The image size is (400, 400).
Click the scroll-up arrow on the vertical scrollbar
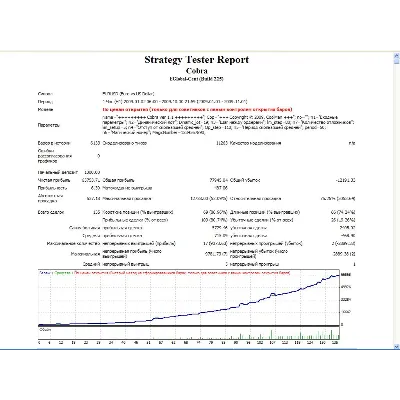click(396, 55)
